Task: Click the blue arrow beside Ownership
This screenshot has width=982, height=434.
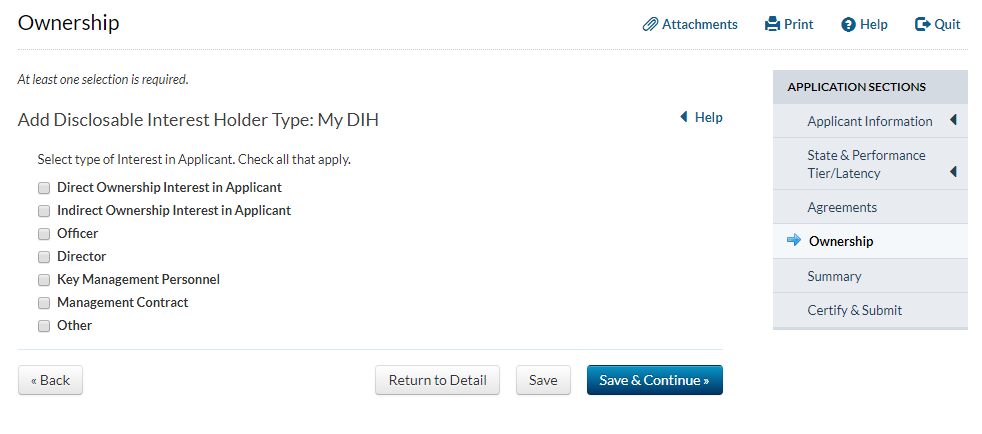Action: pos(794,240)
